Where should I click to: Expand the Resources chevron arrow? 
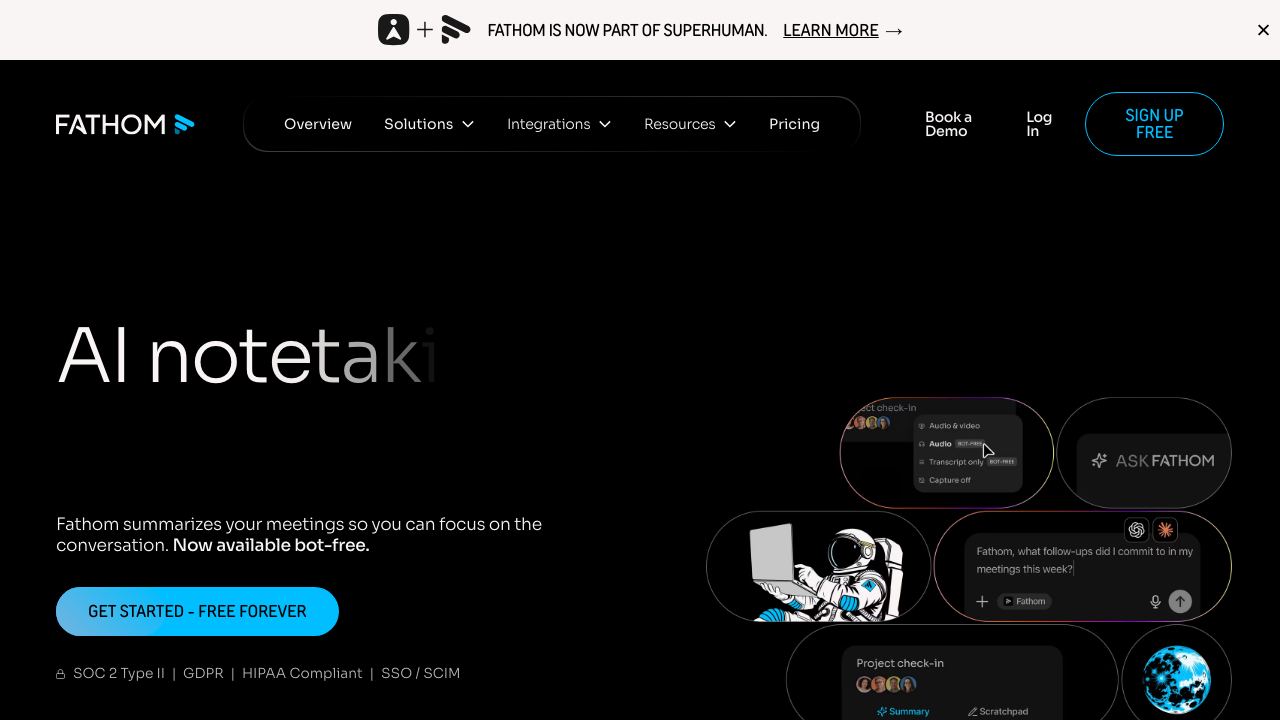click(x=730, y=124)
